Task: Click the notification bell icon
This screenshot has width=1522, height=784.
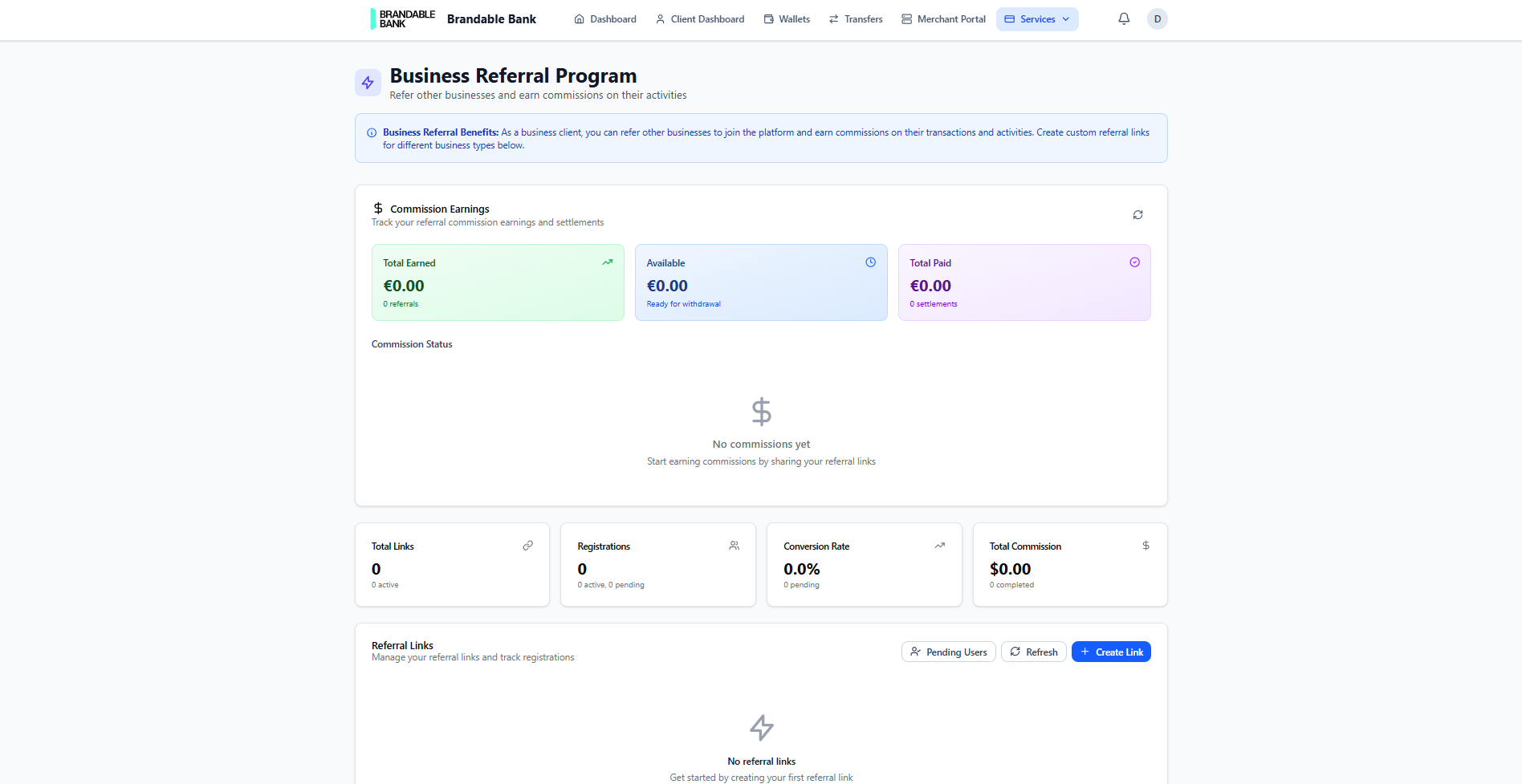Action: click(1124, 19)
